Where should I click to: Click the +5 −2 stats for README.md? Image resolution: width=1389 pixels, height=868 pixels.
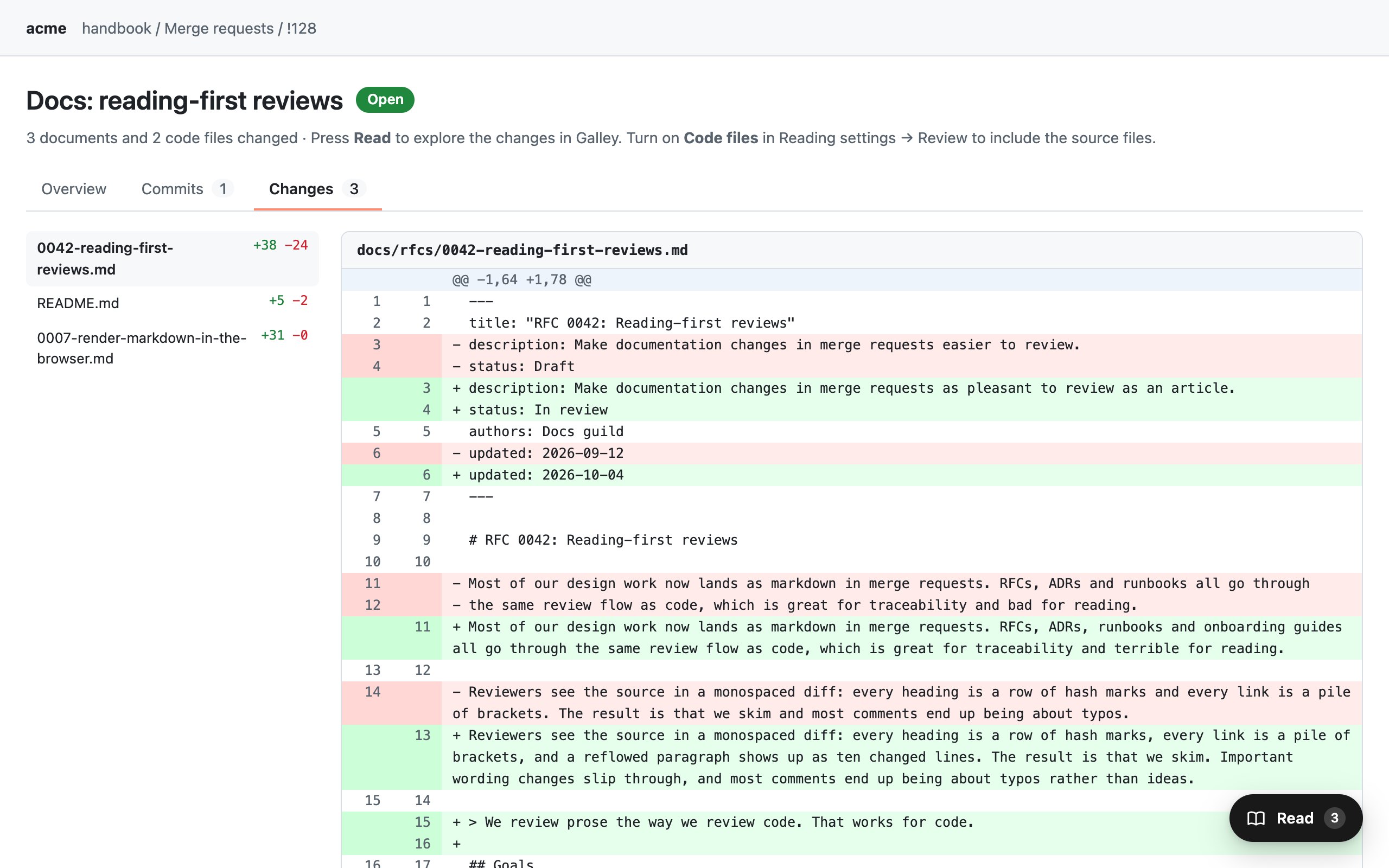[x=288, y=300]
